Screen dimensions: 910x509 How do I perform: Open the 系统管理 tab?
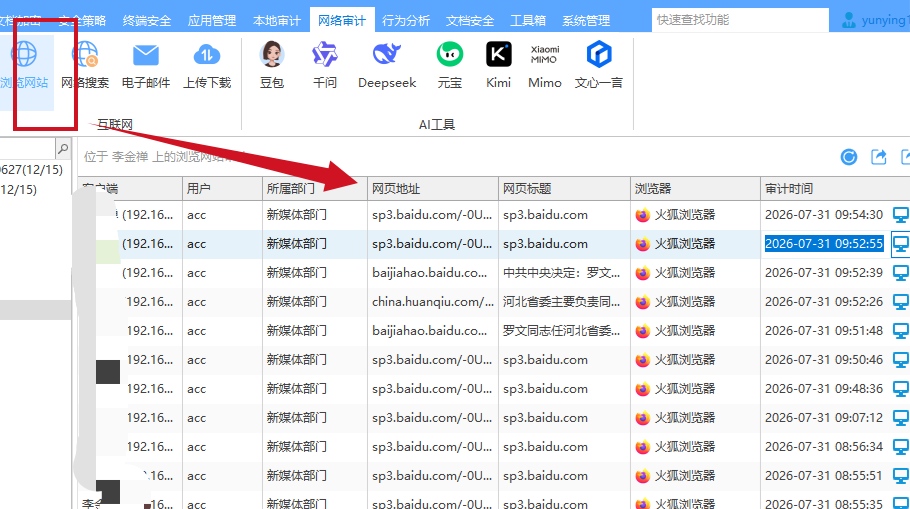pyautogui.click(x=586, y=21)
